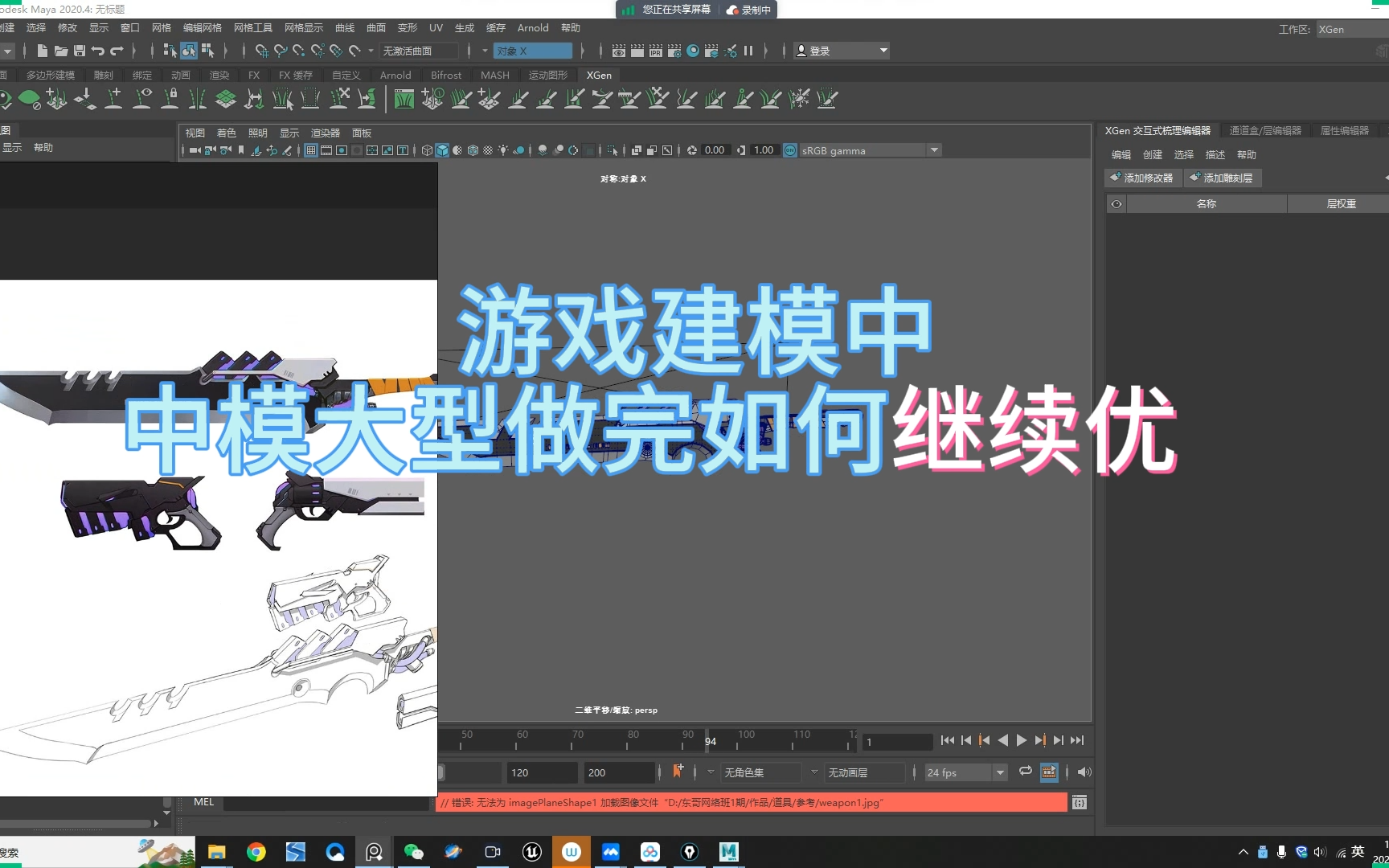Click the playback end field 120

(x=541, y=772)
